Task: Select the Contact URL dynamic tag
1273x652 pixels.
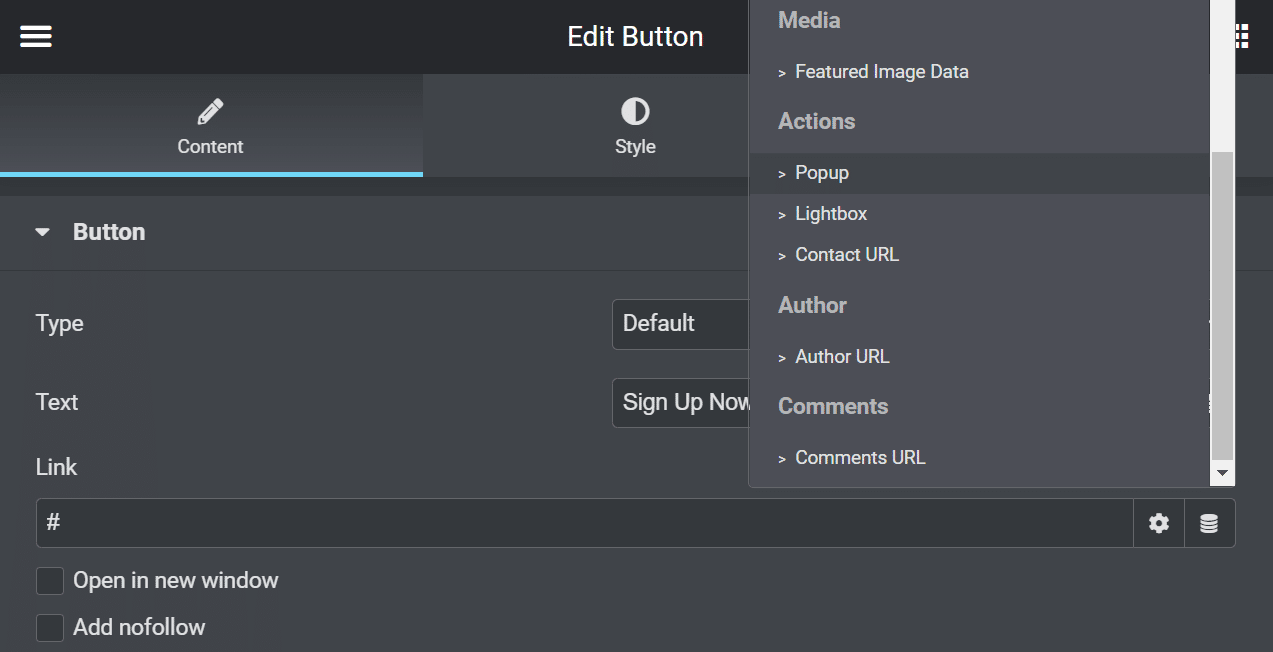Action: click(847, 254)
